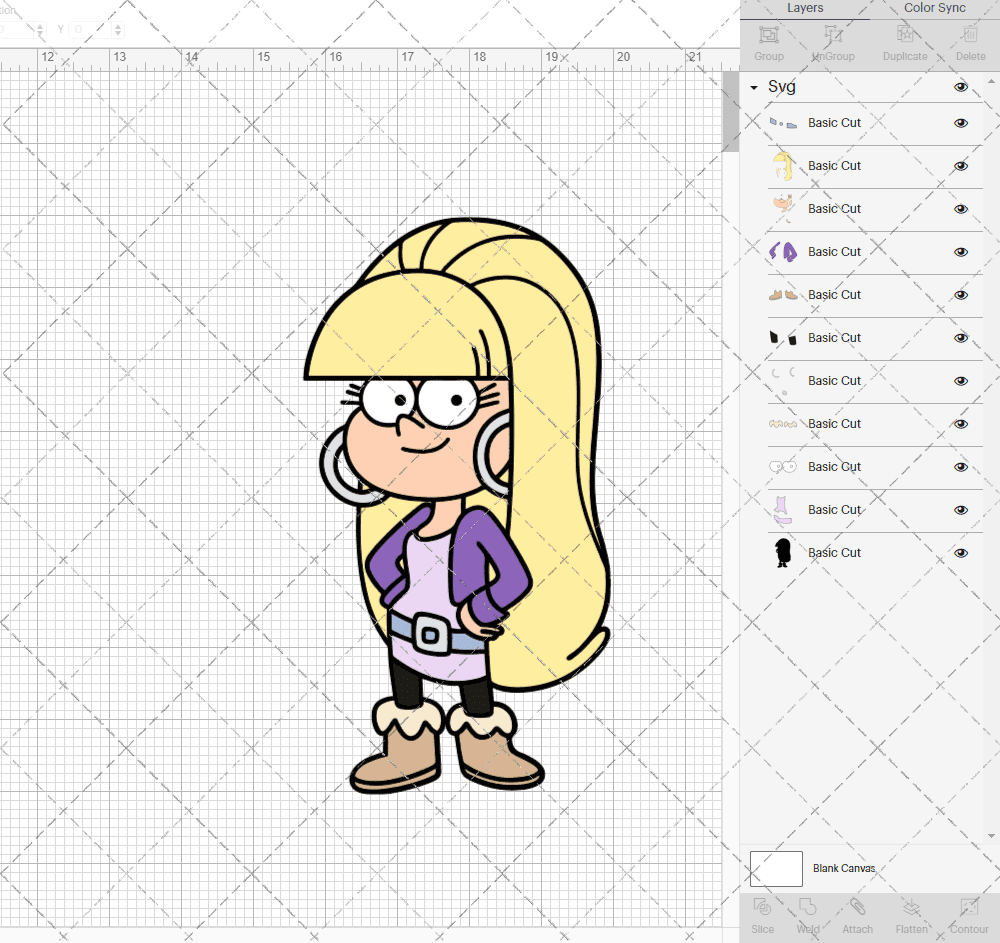Toggle visibility of the black silhouette layer
Image resolution: width=1000 pixels, height=943 pixels.
(961, 553)
